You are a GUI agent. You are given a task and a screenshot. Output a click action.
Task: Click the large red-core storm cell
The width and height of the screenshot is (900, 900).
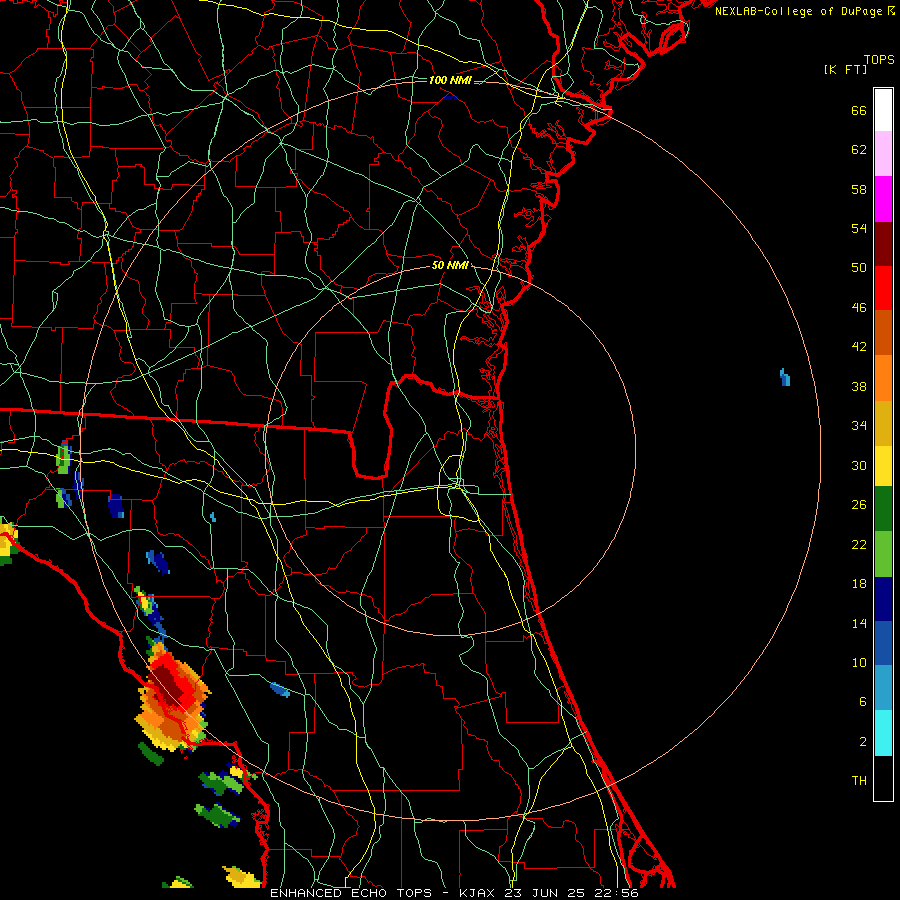point(172,697)
